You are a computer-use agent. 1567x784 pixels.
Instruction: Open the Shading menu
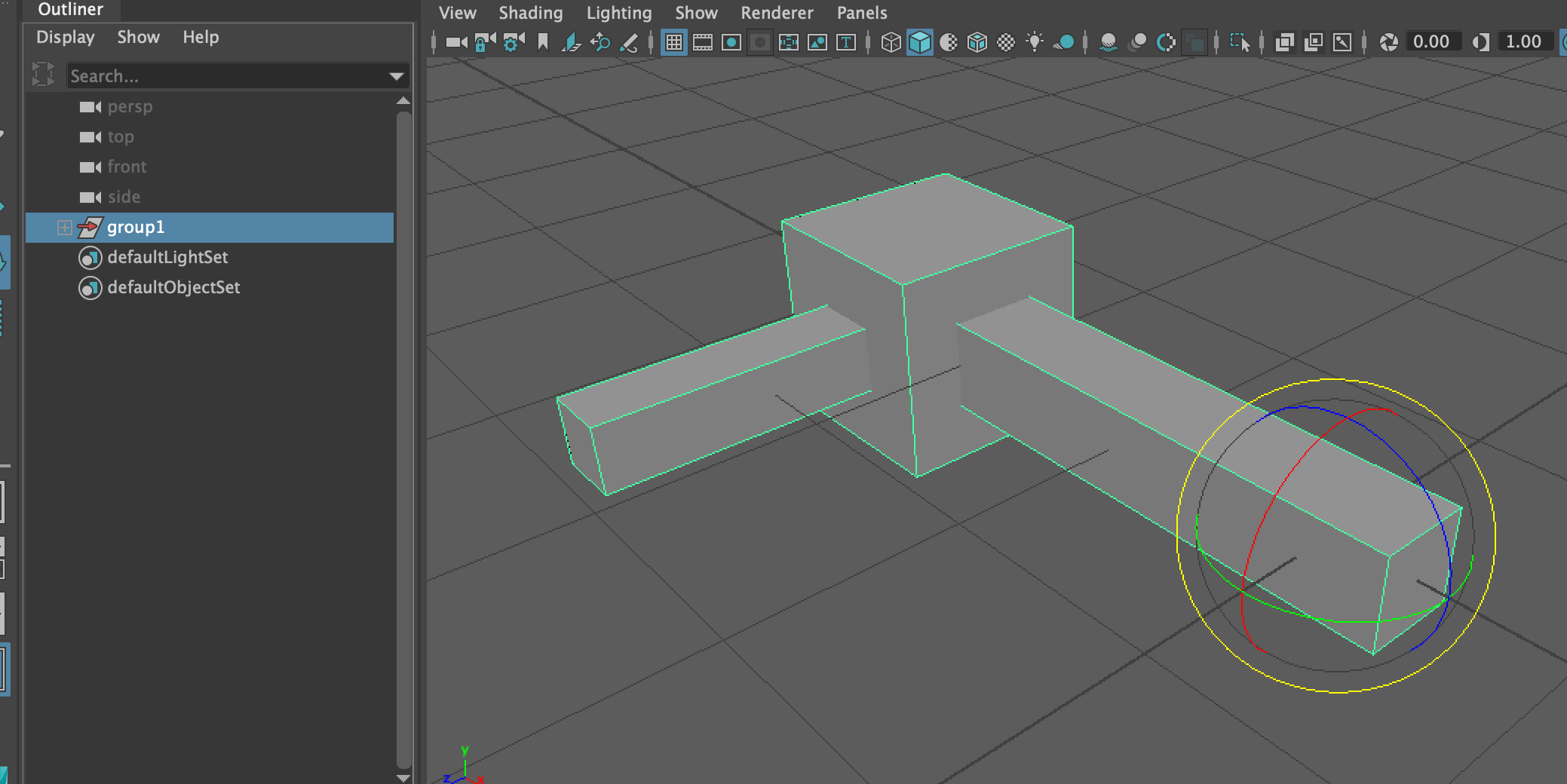point(530,13)
